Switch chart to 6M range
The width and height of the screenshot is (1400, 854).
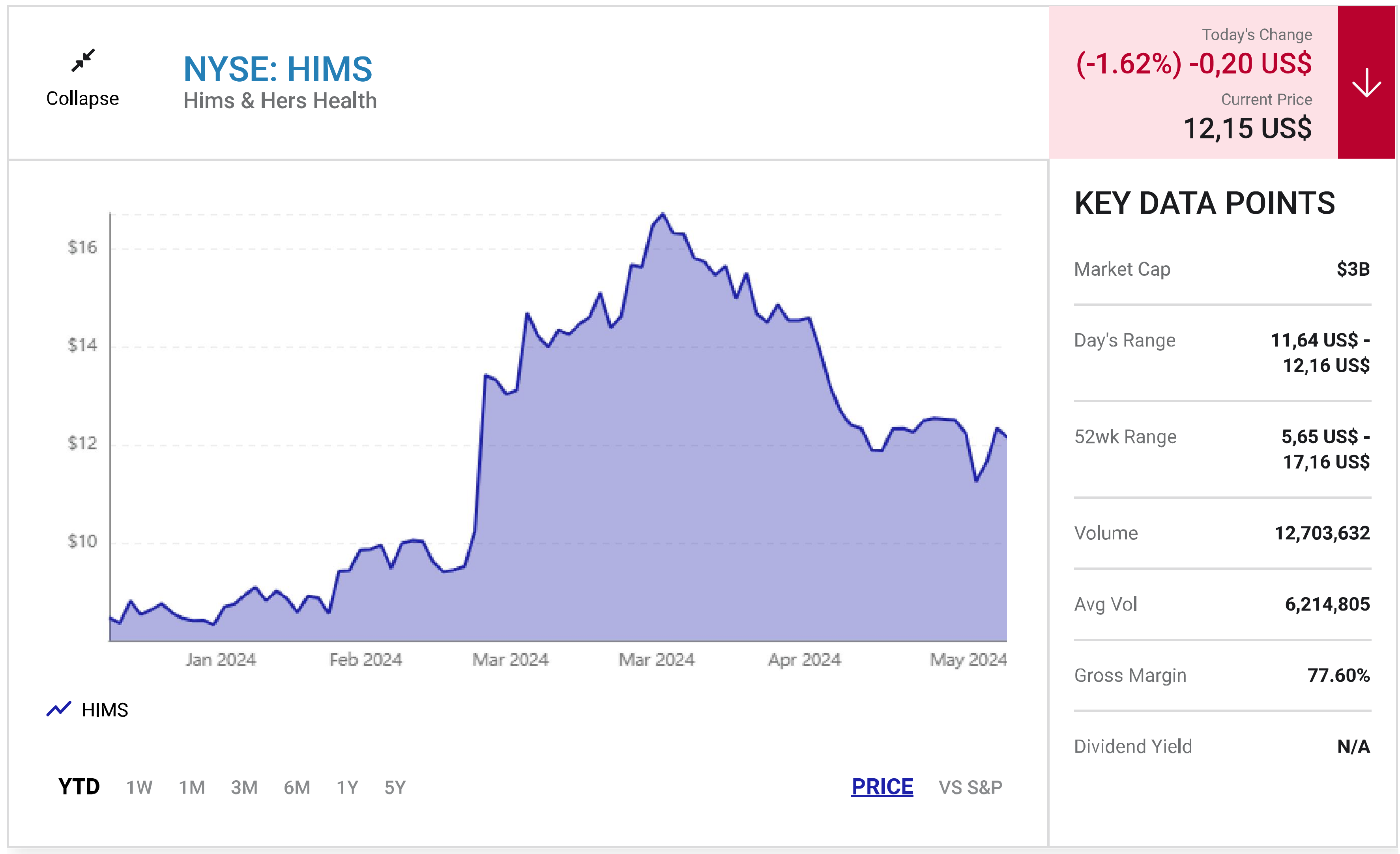297,788
